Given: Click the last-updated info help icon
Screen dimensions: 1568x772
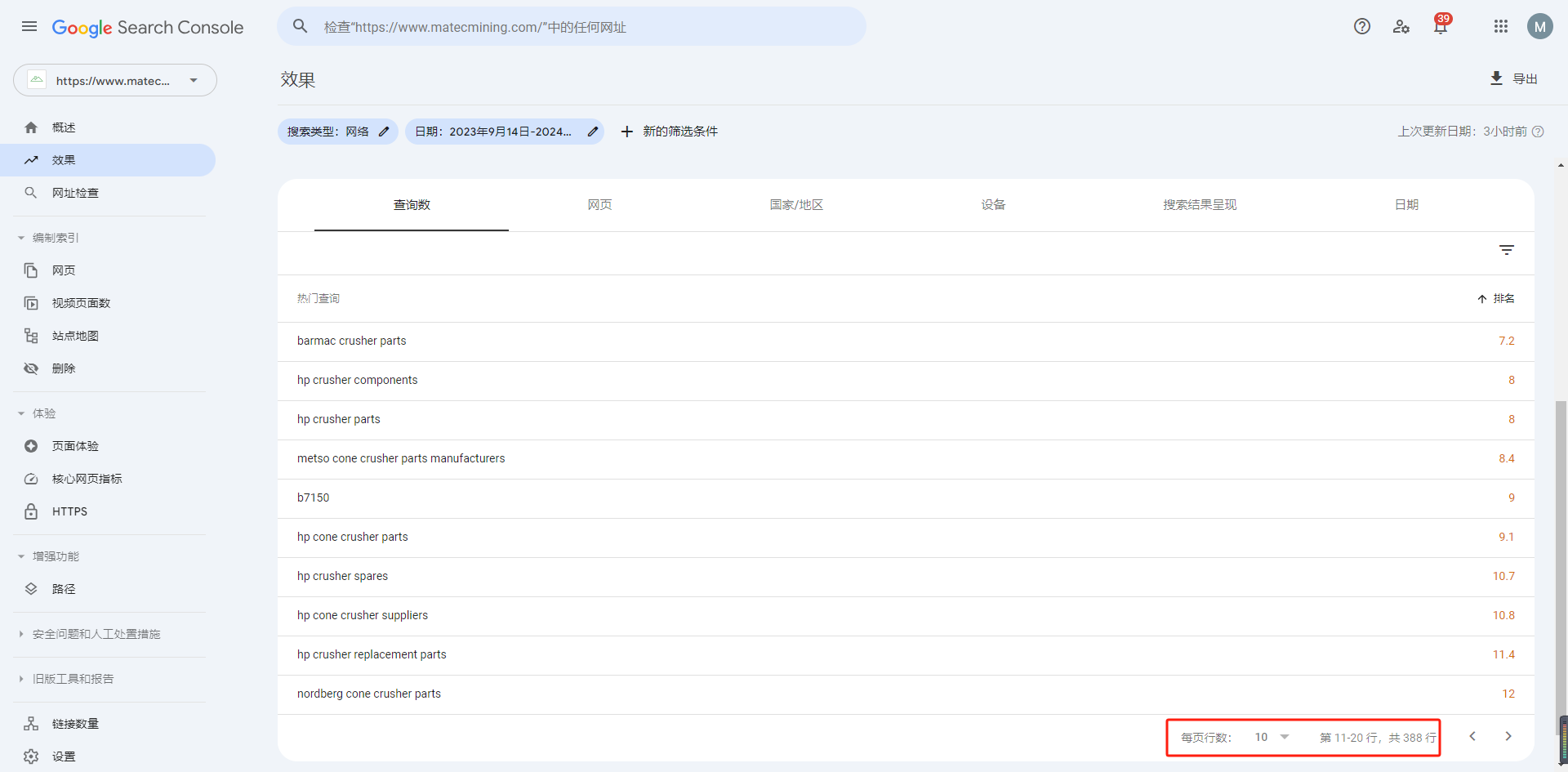Looking at the screenshot, I should tap(1538, 132).
